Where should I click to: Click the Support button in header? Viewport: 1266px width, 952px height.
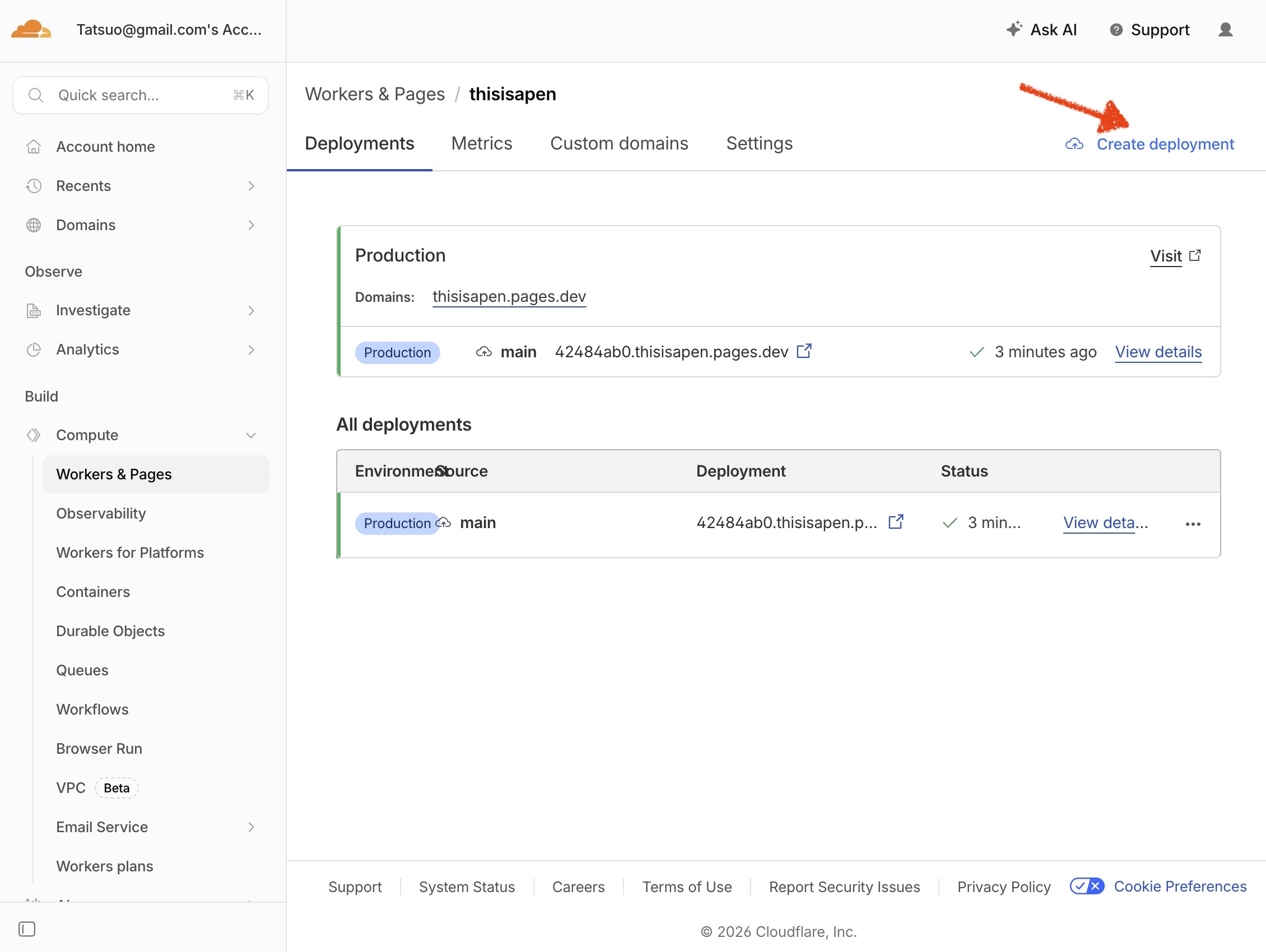click(1149, 30)
